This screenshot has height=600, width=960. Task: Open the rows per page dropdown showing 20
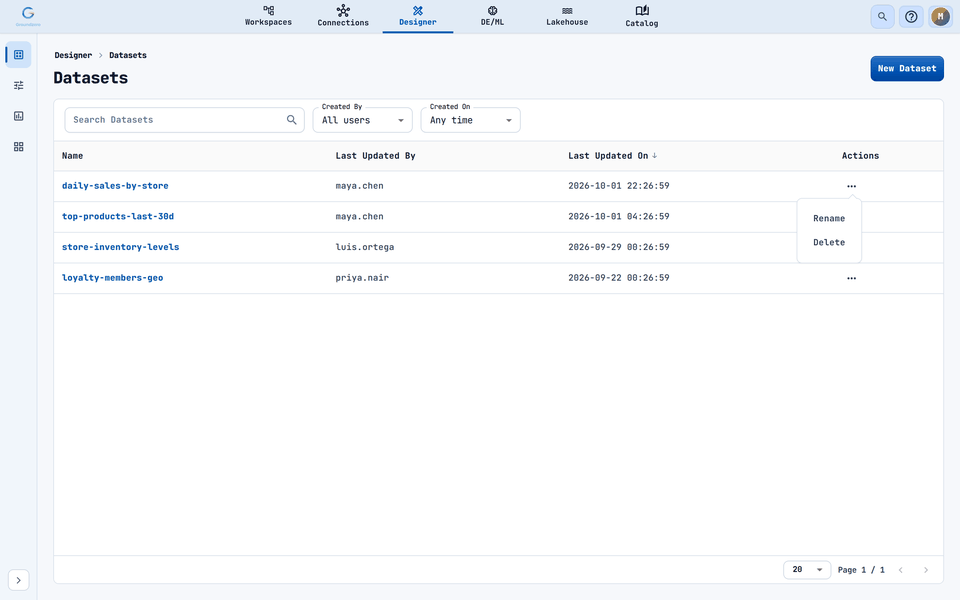[807, 570]
